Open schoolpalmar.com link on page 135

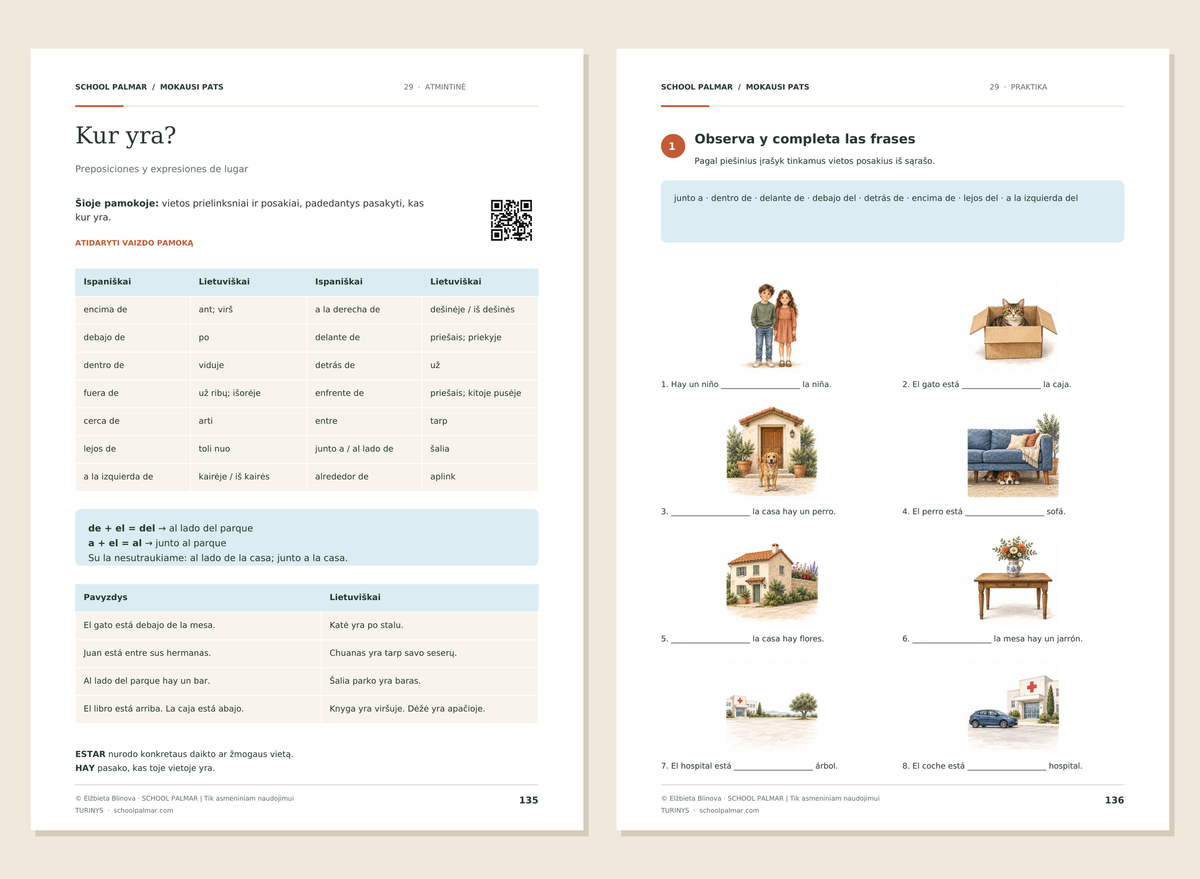click(143, 810)
